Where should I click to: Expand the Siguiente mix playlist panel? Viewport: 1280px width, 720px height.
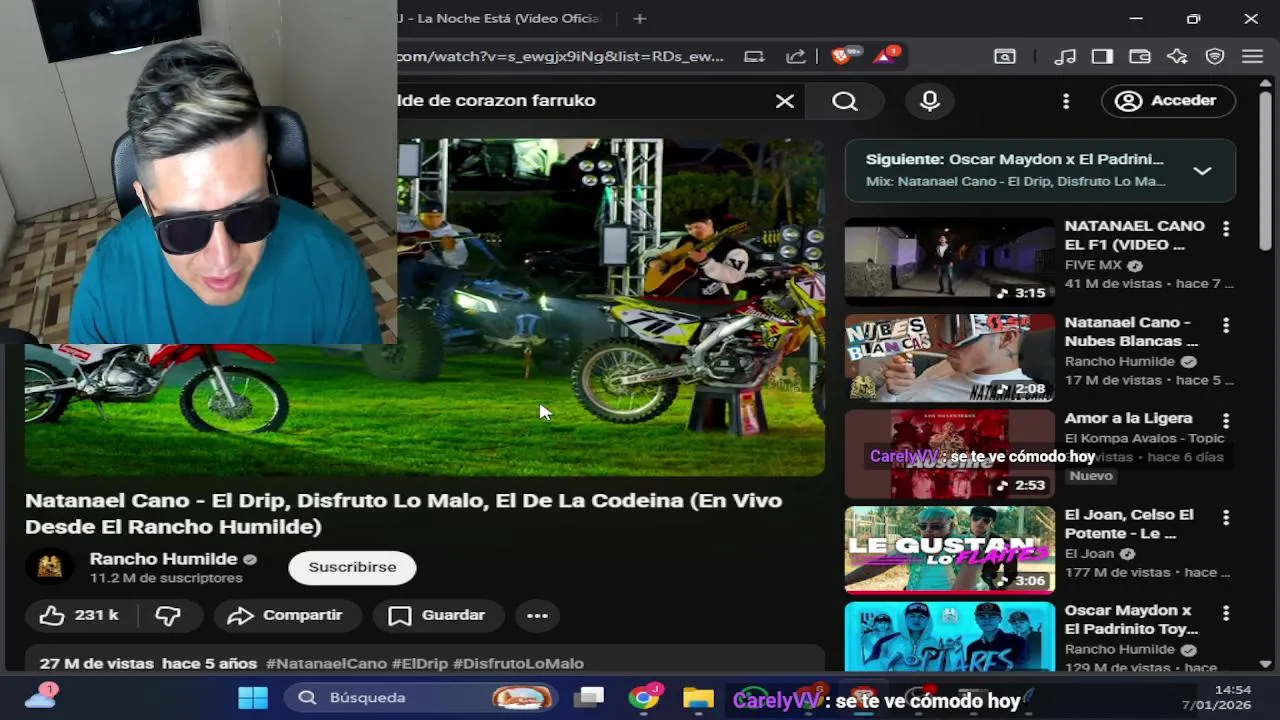pos(1202,171)
